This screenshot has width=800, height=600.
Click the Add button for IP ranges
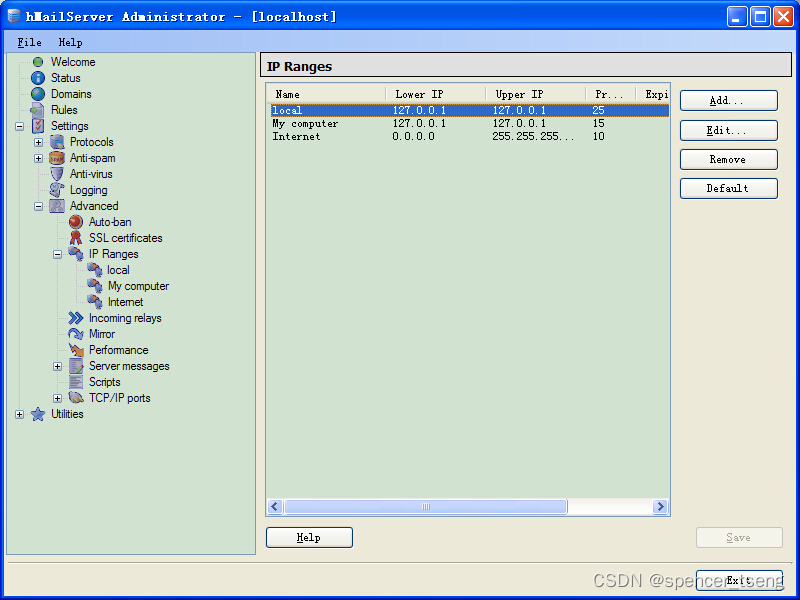pyautogui.click(x=728, y=100)
